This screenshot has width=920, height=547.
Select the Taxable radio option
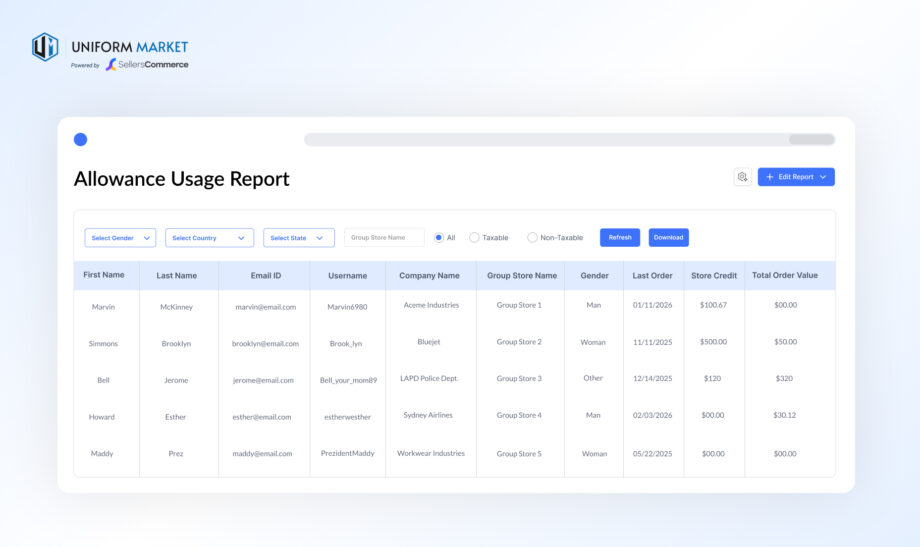(474, 238)
